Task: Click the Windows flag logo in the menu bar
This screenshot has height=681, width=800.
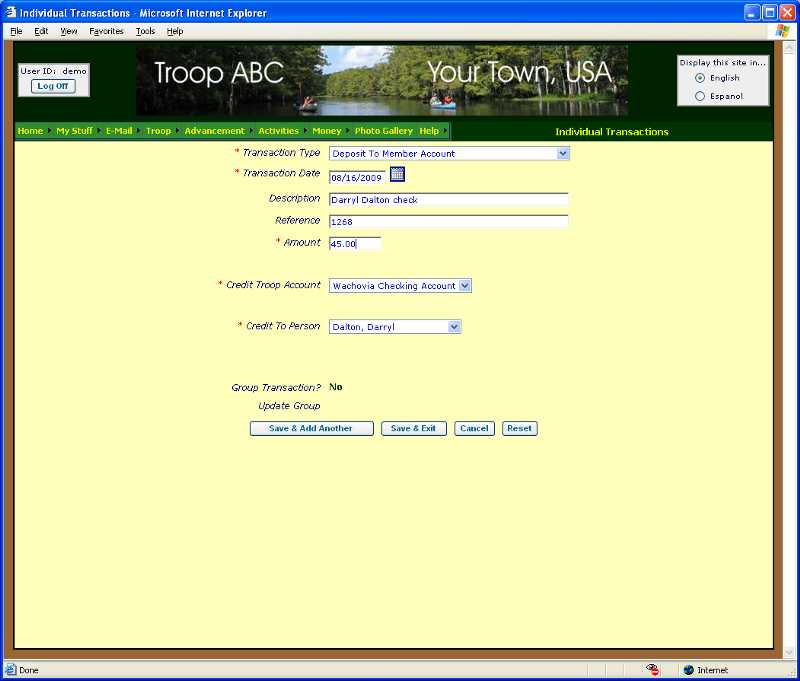Action: point(782,31)
